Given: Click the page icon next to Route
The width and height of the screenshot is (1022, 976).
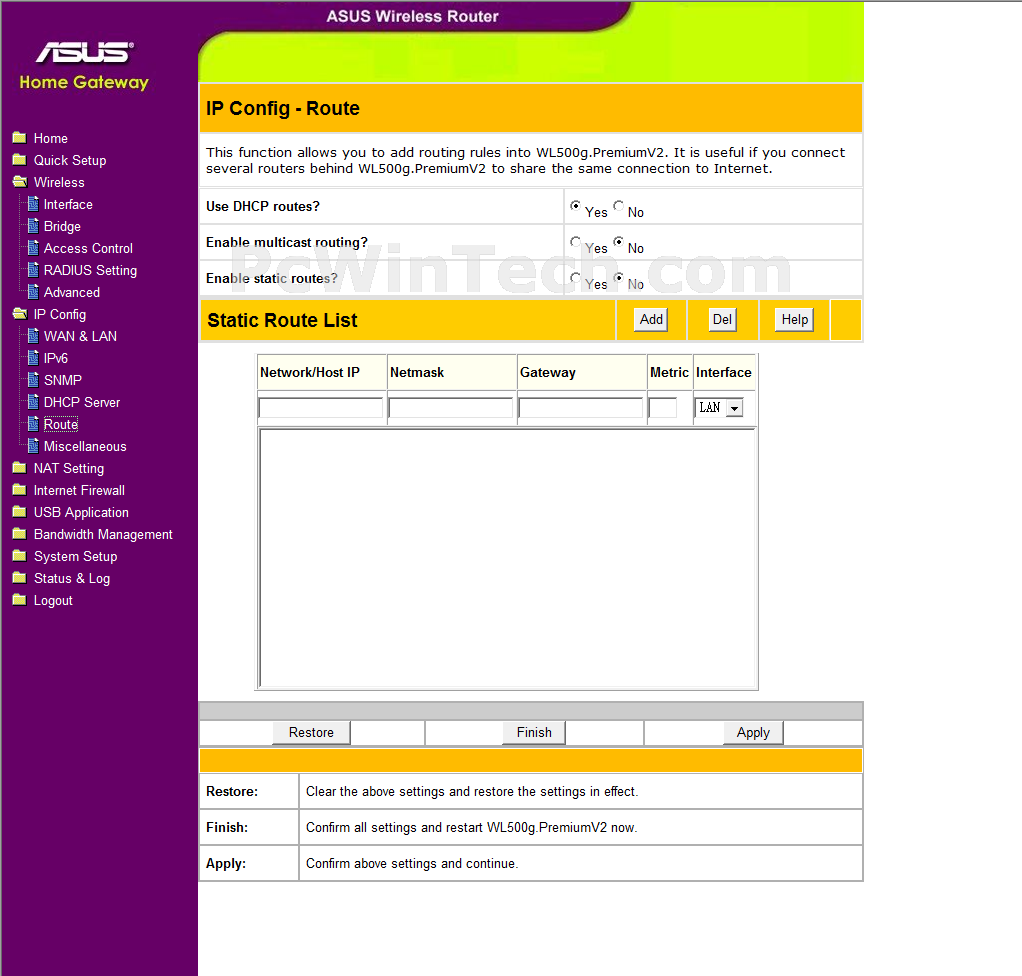Looking at the screenshot, I should click(33, 424).
